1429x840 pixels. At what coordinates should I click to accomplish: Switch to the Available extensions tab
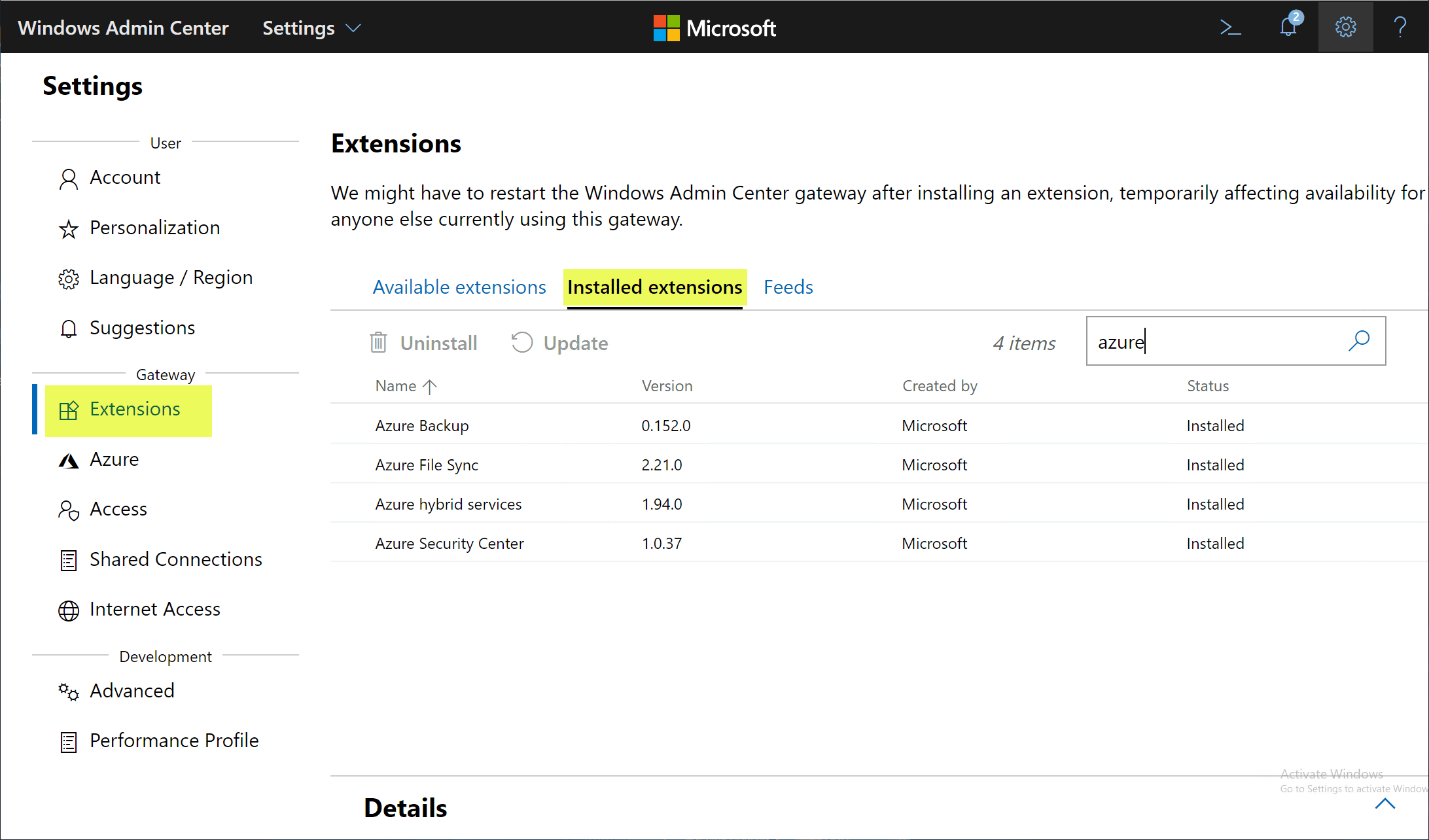(x=459, y=287)
